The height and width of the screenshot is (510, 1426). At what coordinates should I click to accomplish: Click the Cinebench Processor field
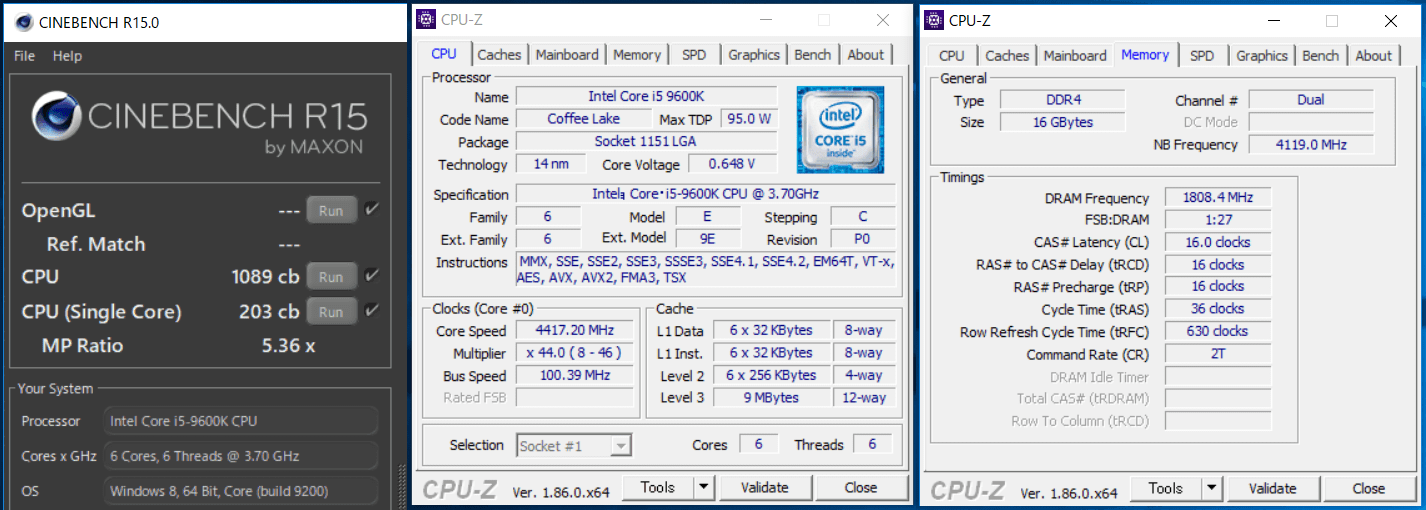tap(241, 421)
